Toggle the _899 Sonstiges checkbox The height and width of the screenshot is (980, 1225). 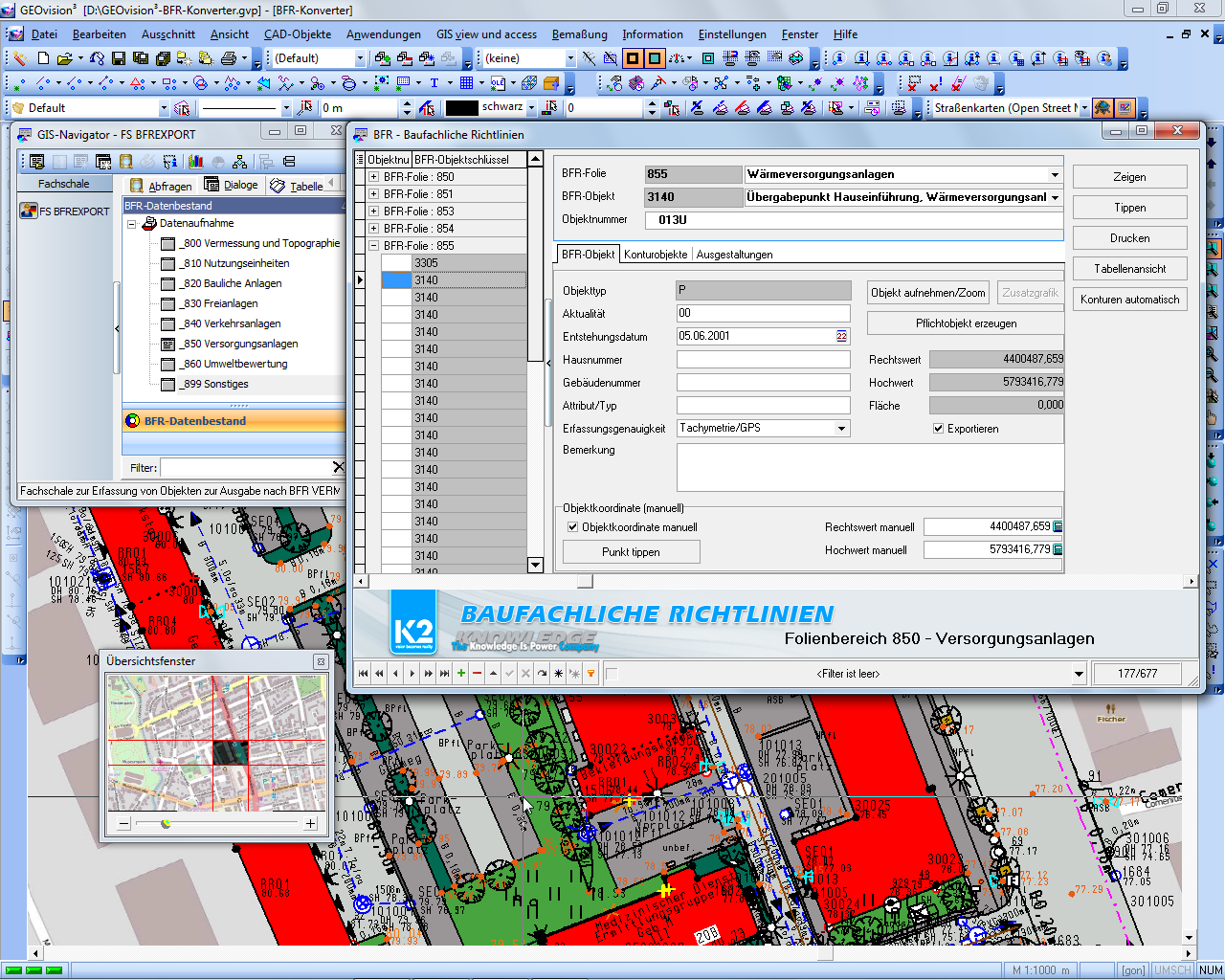pos(168,384)
